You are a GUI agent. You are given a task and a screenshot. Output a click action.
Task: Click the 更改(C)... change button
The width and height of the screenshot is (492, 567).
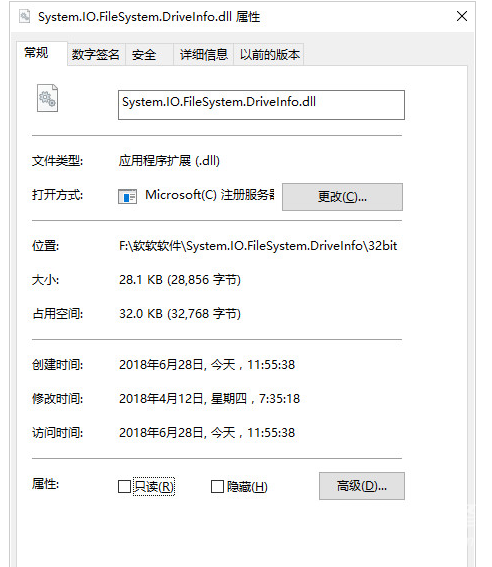pos(342,197)
